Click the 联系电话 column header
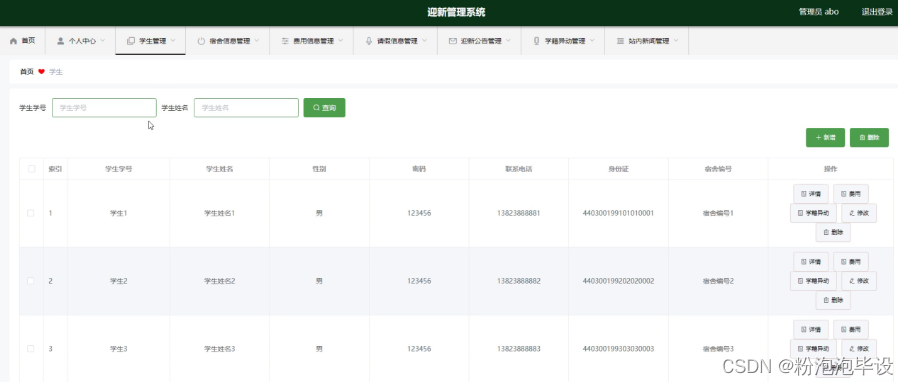Screen dimensions: 909x385 (x=518, y=169)
